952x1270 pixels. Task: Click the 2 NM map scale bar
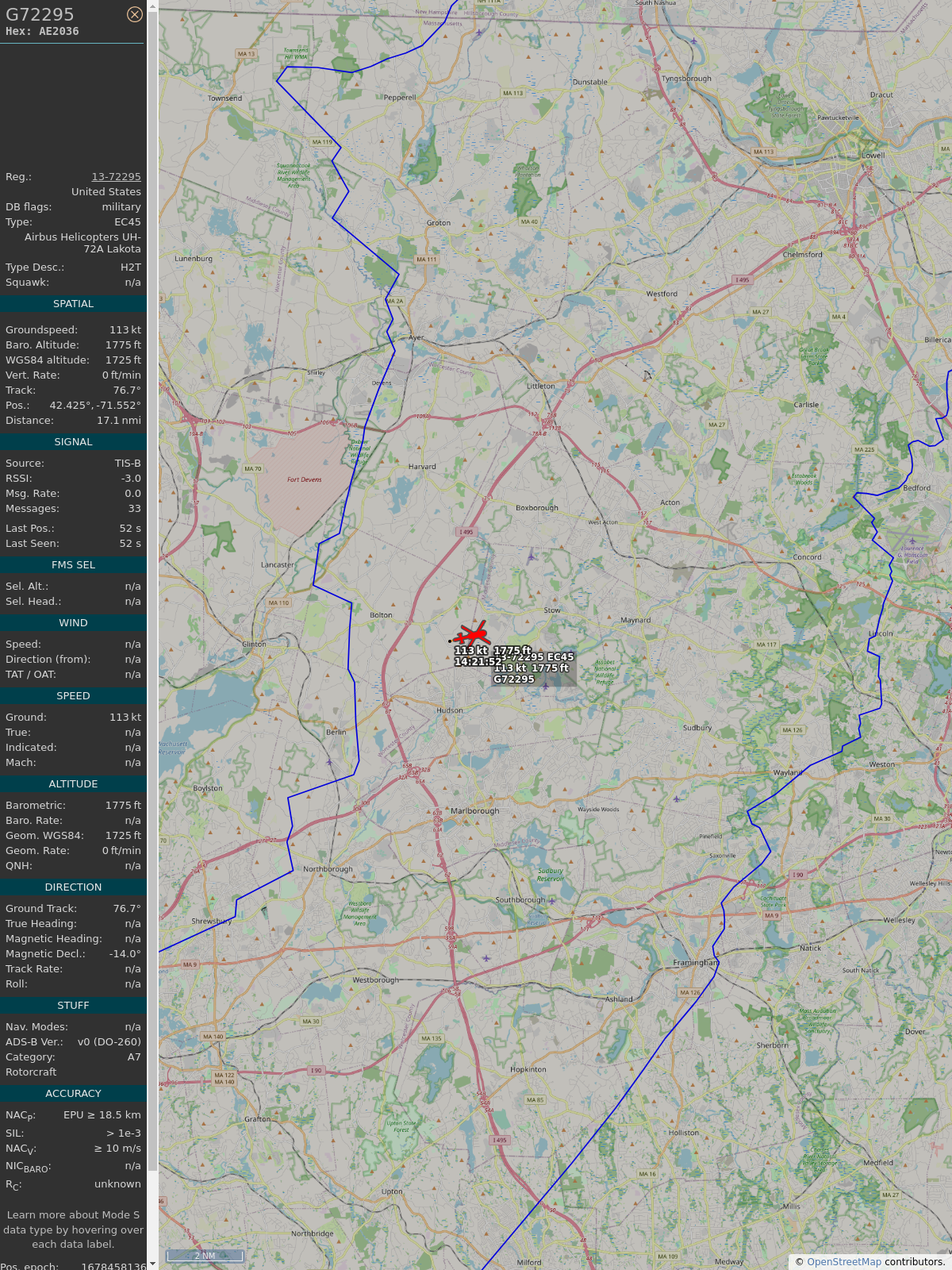(x=205, y=1256)
